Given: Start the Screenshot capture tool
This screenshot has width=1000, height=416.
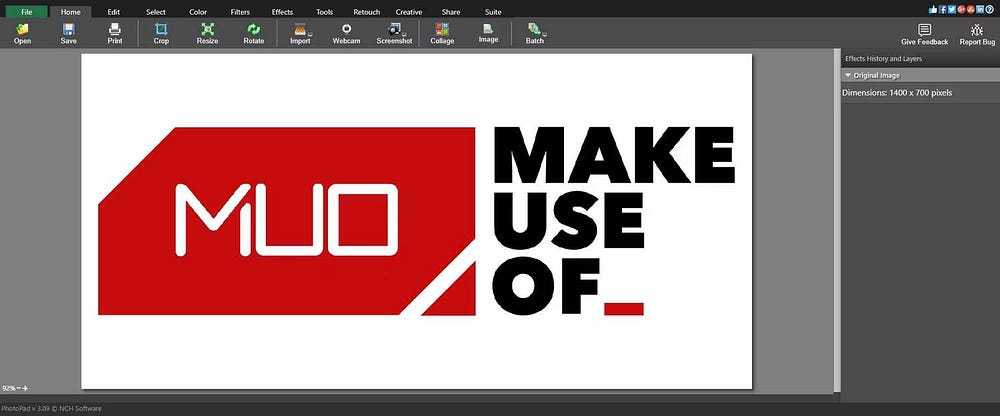Looking at the screenshot, I should click(394, 33).
